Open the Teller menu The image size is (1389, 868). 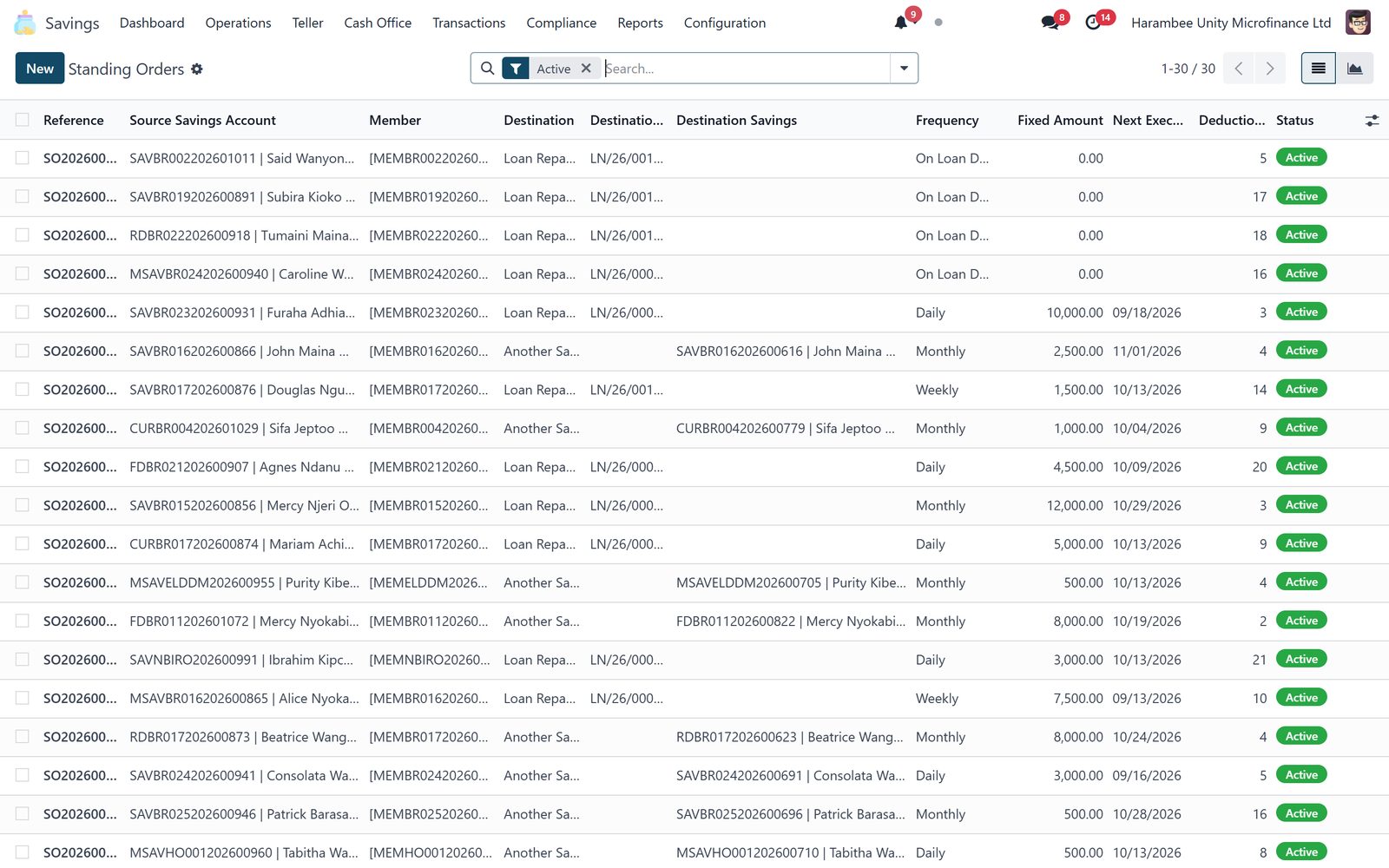point(307,23)
